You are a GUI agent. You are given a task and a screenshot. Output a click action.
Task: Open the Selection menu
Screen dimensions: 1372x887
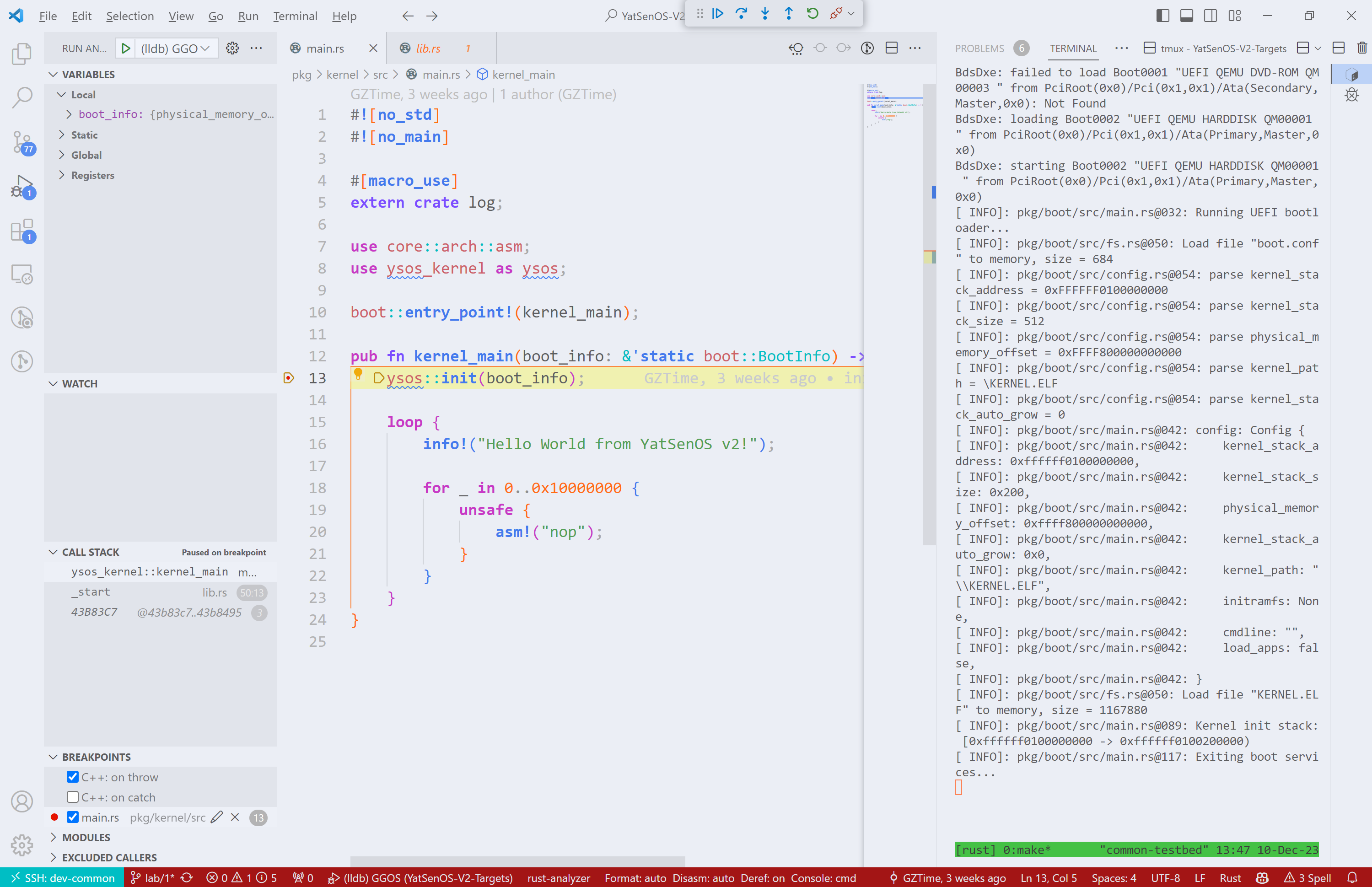pyautogui.click(x=129, y=16)
